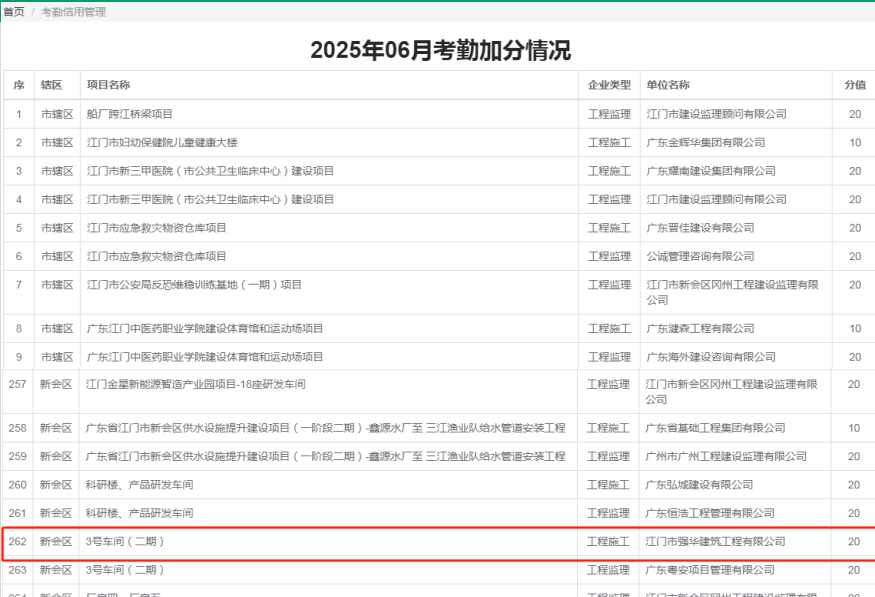Click the 辖区 column header
This screenshot has width=875, height=597.
click(51, 85)
